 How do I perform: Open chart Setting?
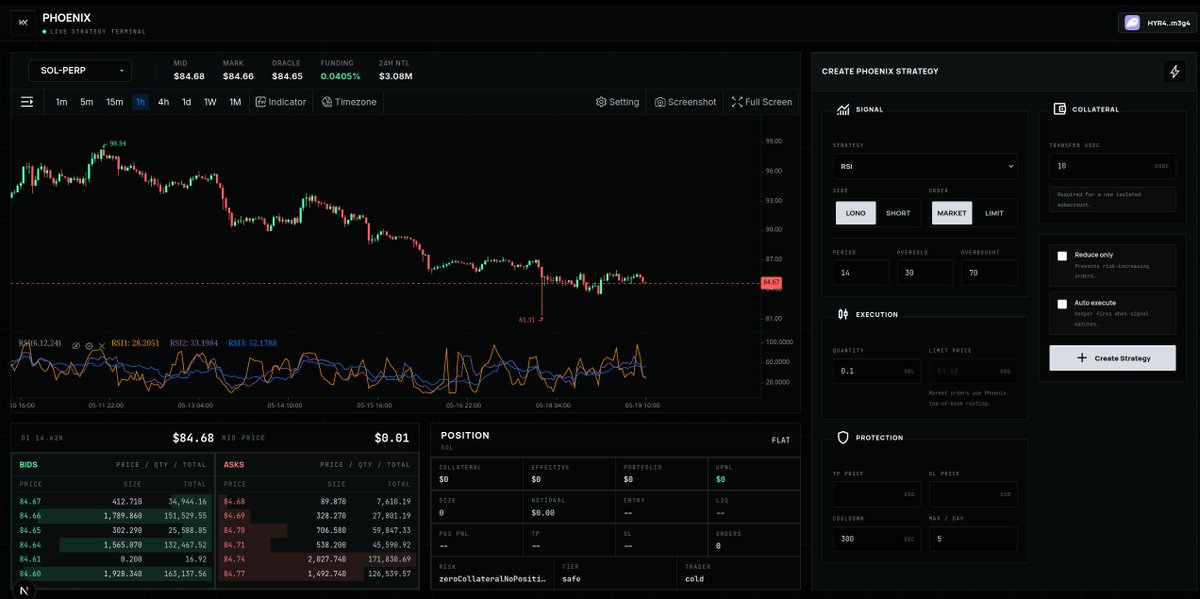click(x=617, y=102)
